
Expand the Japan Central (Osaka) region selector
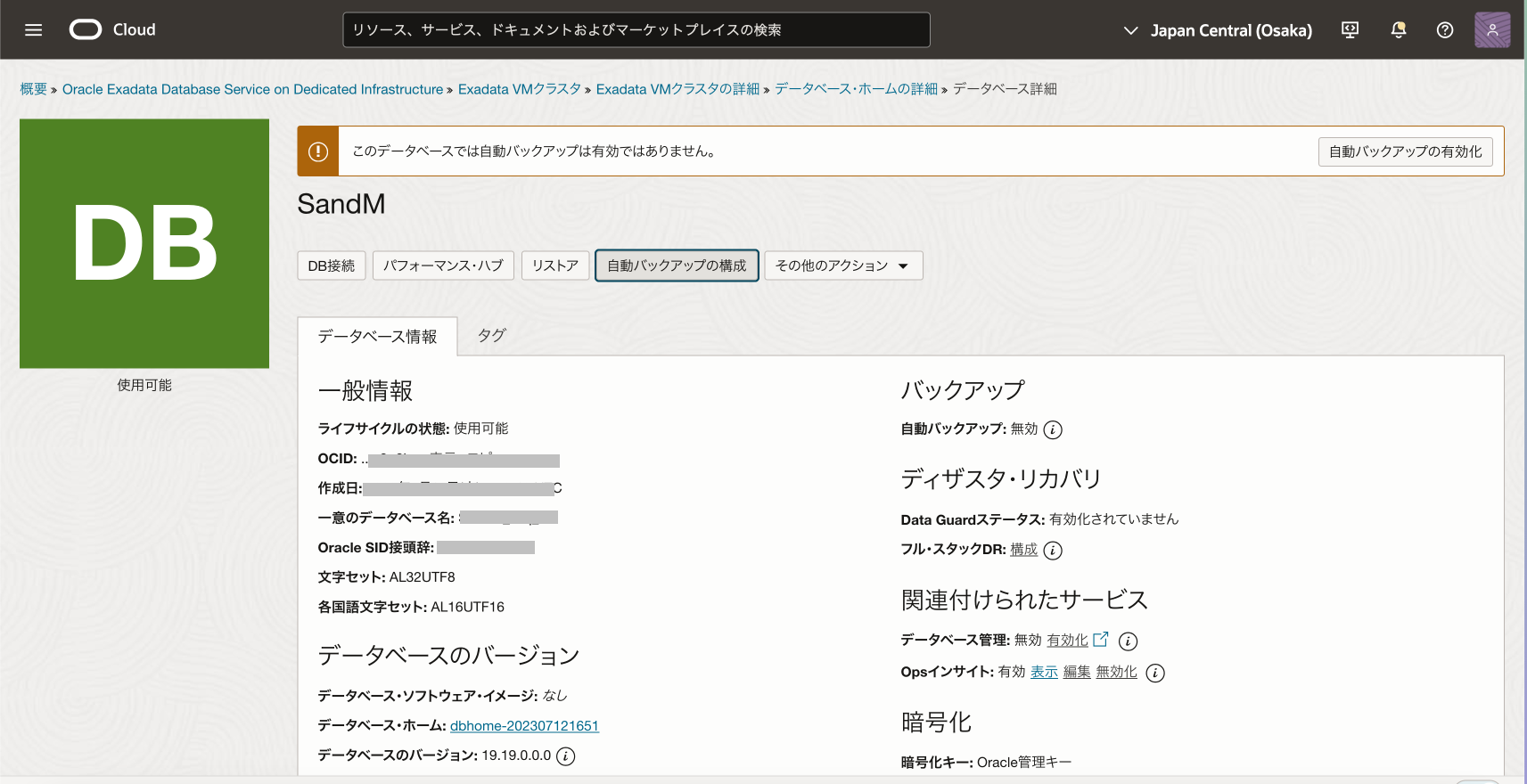coord(1218,30)
